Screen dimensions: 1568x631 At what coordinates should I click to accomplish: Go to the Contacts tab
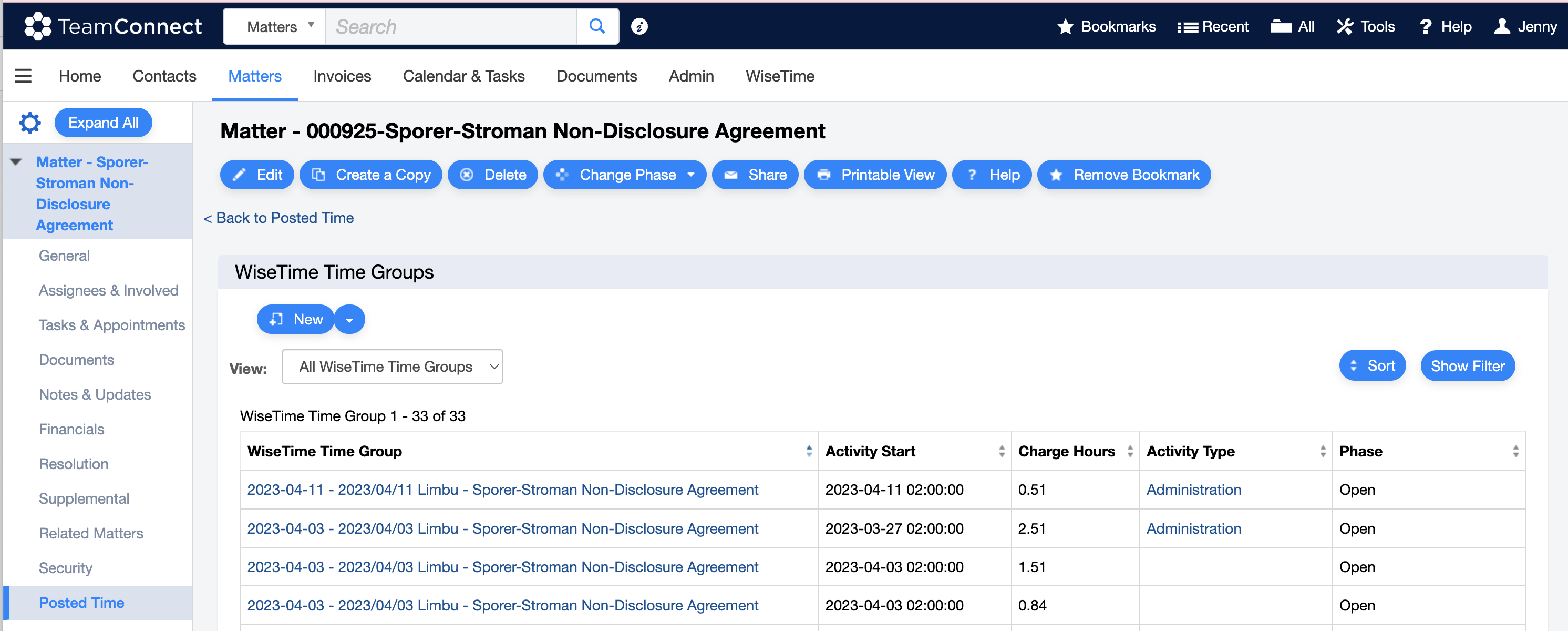coord(164,76)
